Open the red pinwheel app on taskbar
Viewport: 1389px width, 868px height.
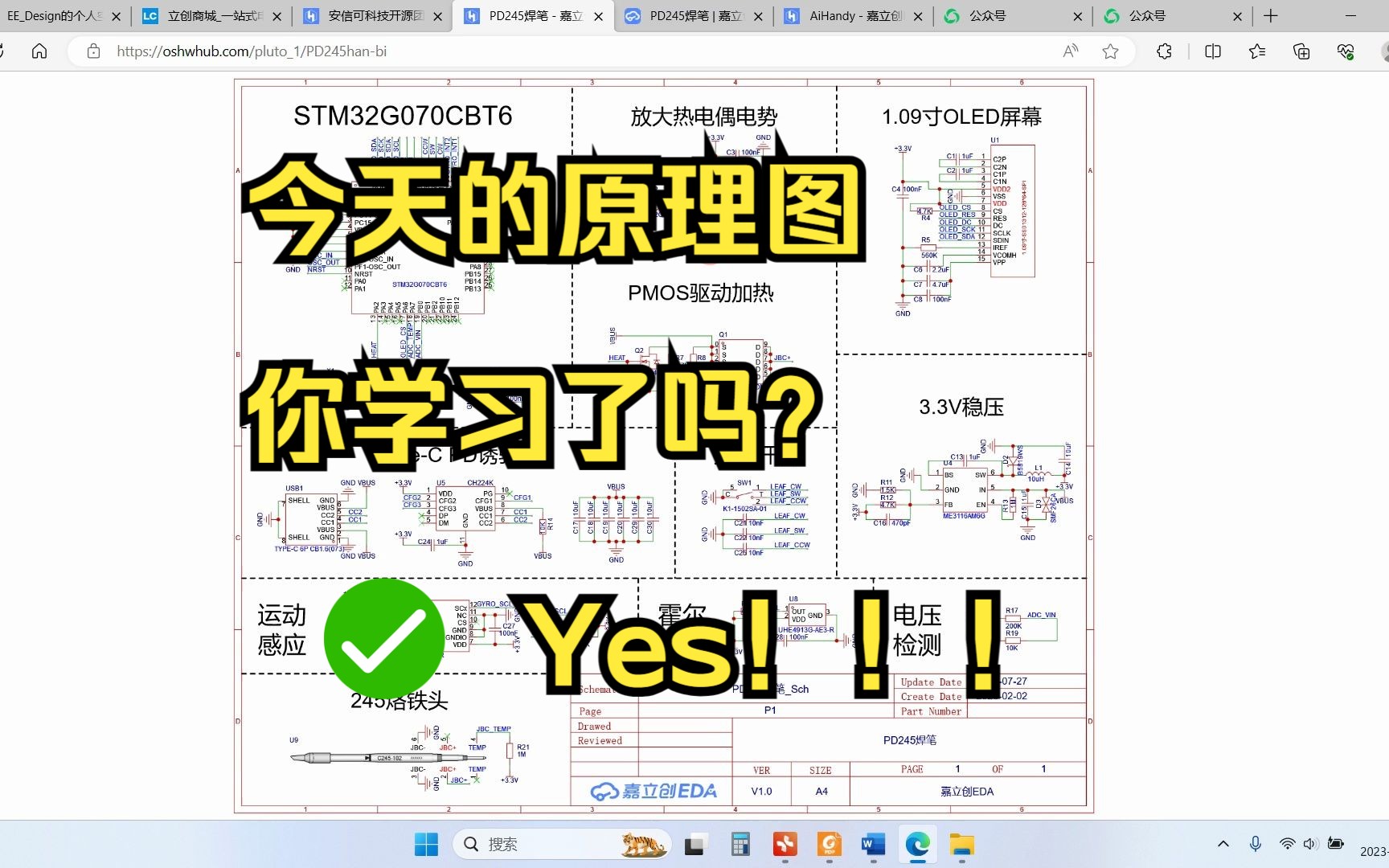(x=785, y=844)
